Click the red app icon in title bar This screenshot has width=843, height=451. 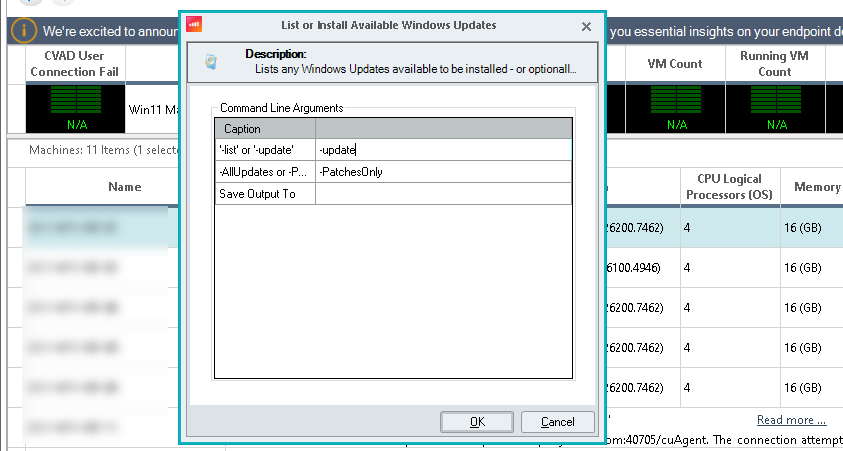195,24
